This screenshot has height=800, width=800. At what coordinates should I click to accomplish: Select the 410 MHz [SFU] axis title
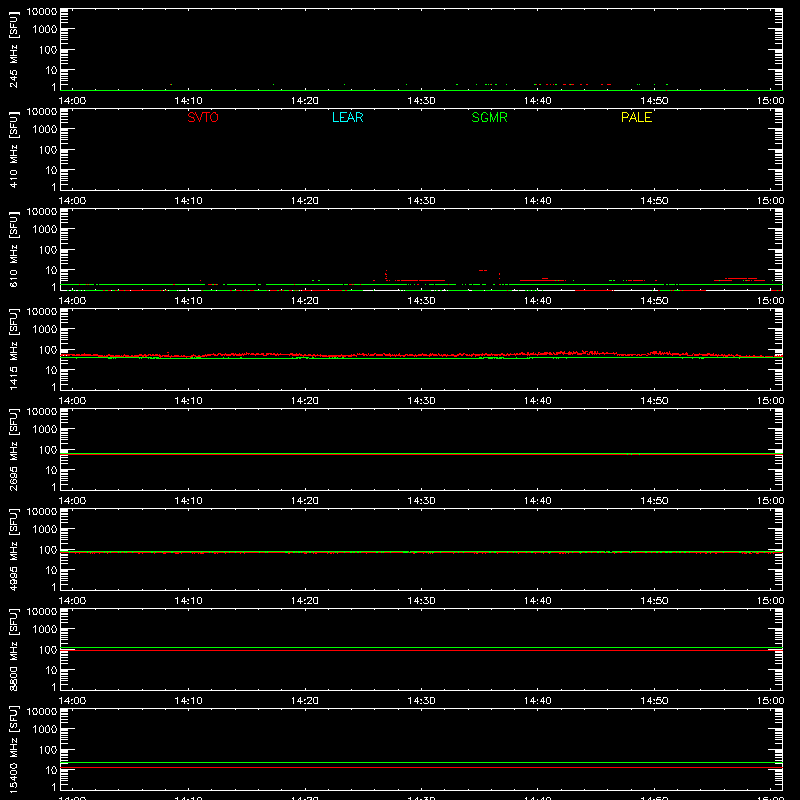pyautogui.click(x=13, y=150)
